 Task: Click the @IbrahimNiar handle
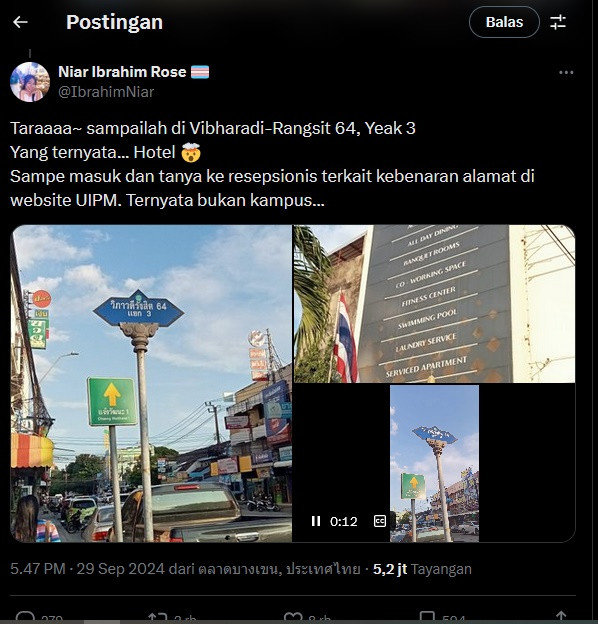point(106,92)
